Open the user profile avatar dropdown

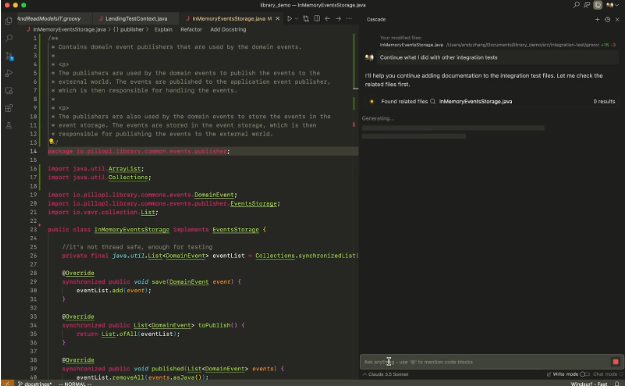point(613,5)
